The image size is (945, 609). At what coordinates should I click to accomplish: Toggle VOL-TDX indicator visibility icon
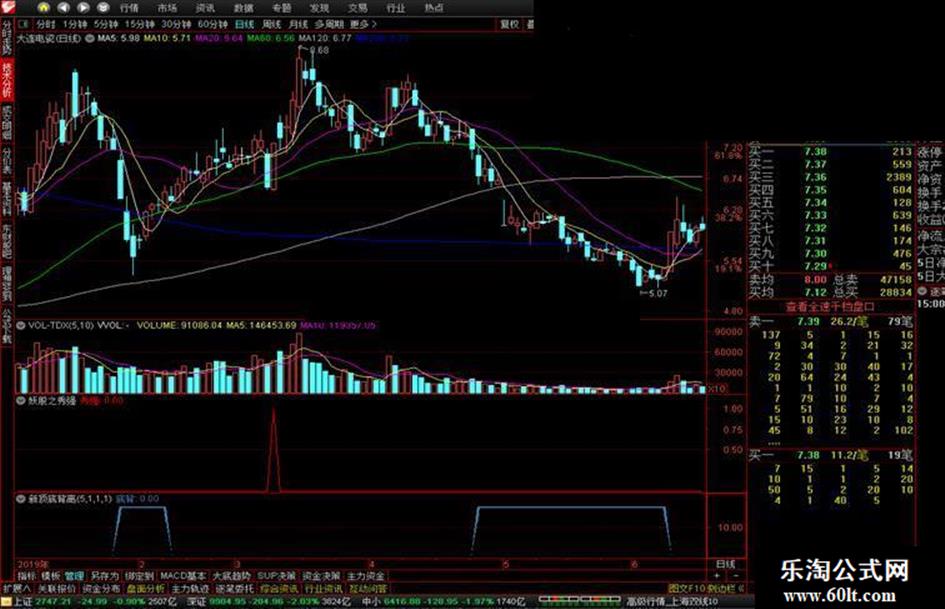(x=21, y=326)
